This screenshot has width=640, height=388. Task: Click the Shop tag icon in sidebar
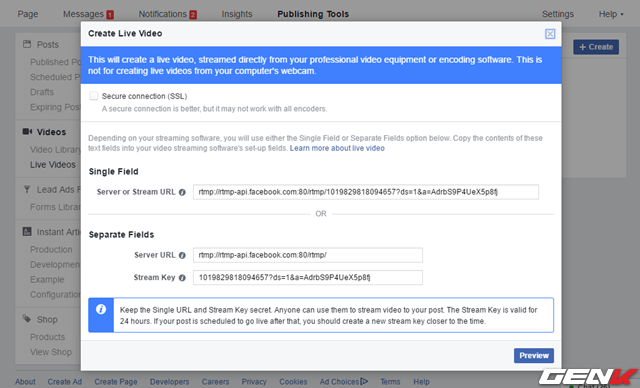tap(27, 319)
